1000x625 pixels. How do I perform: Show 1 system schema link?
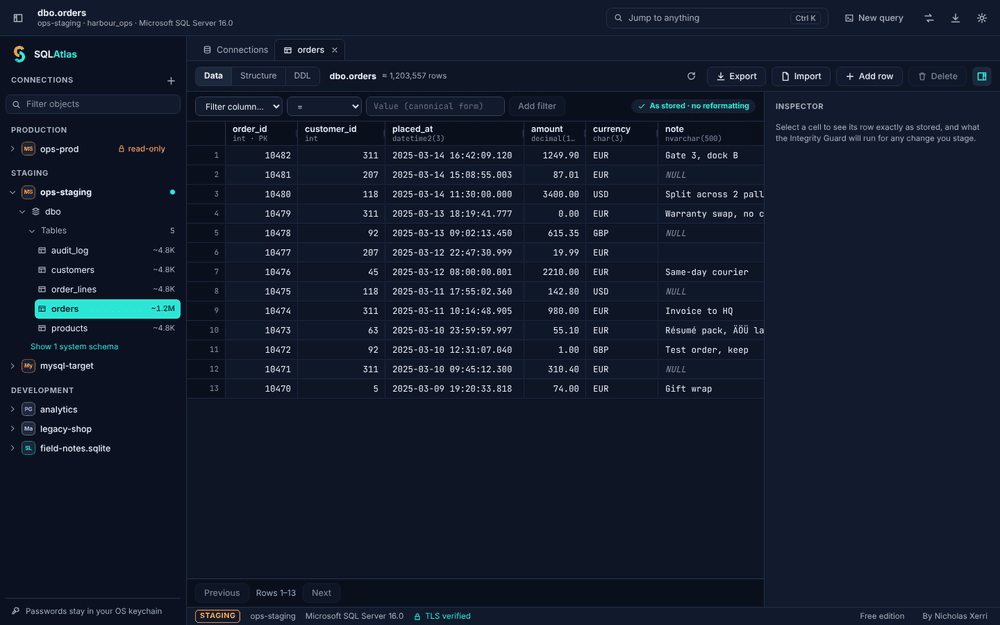74,347
